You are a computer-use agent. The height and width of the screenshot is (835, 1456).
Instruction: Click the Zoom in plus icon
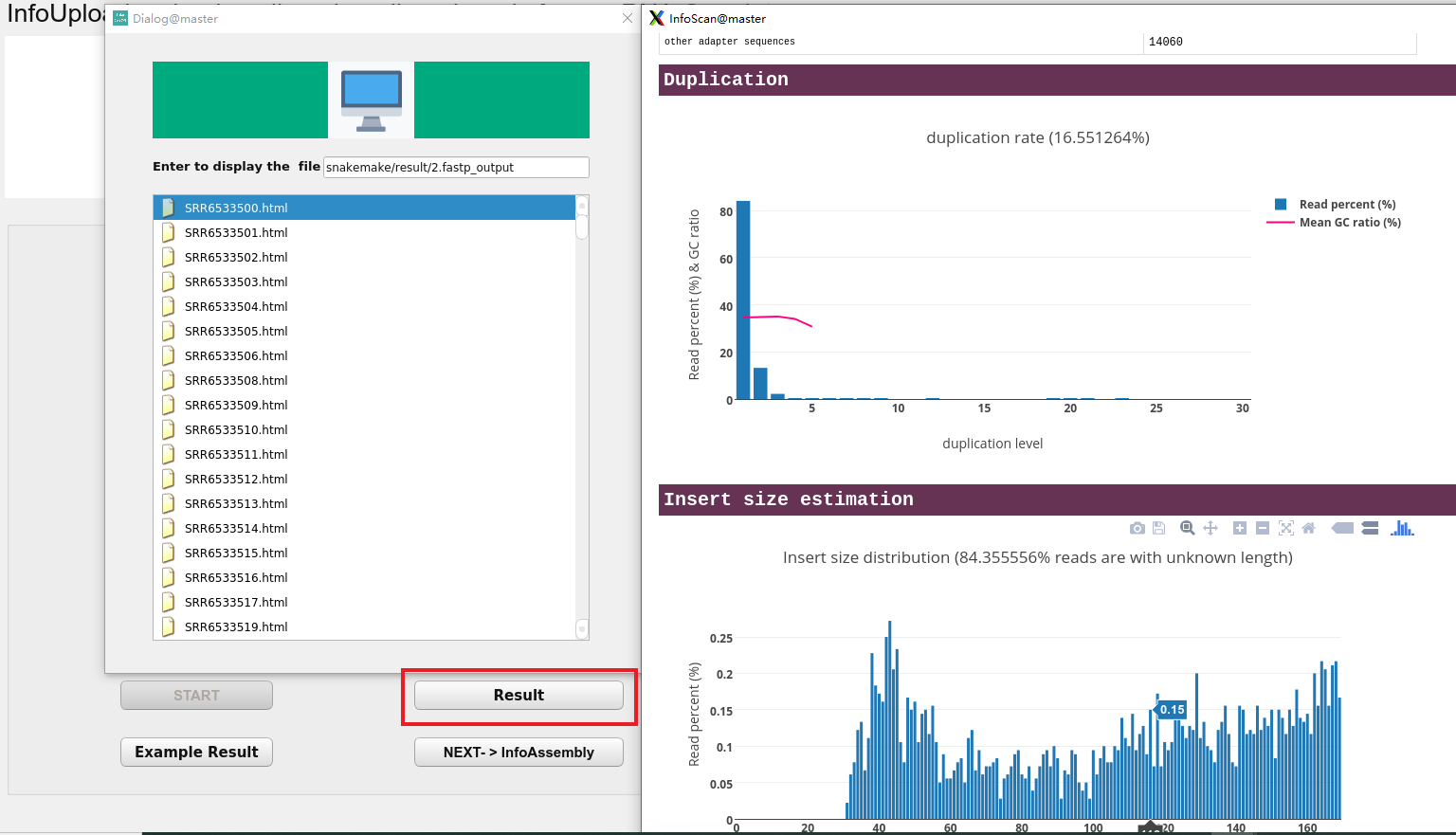coord(1239,528)
